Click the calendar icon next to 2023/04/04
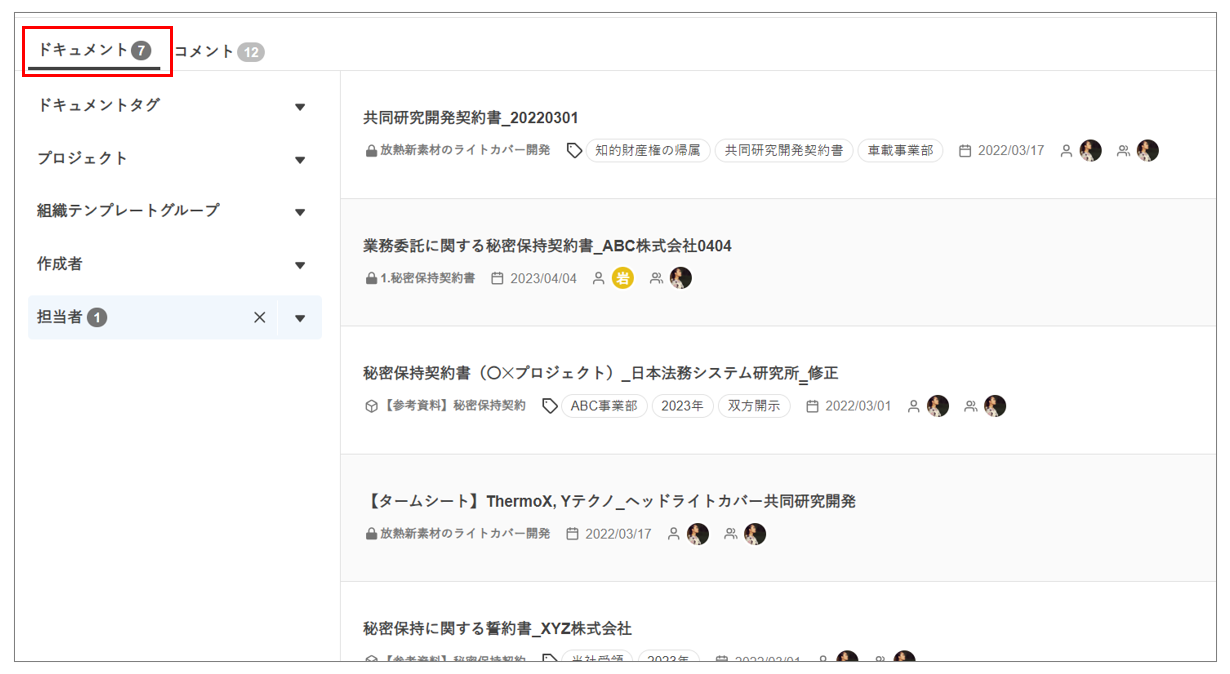This screenshot has width=1230, height=674. click(x=497, y=278)
